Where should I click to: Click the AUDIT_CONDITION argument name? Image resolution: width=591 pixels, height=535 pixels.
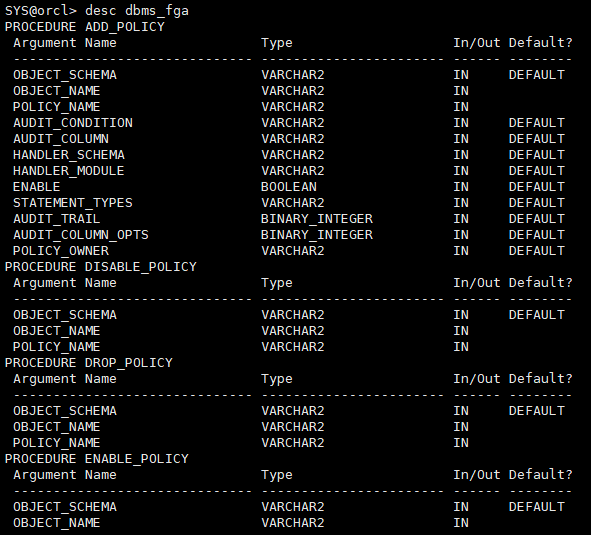tap(73, 123)
